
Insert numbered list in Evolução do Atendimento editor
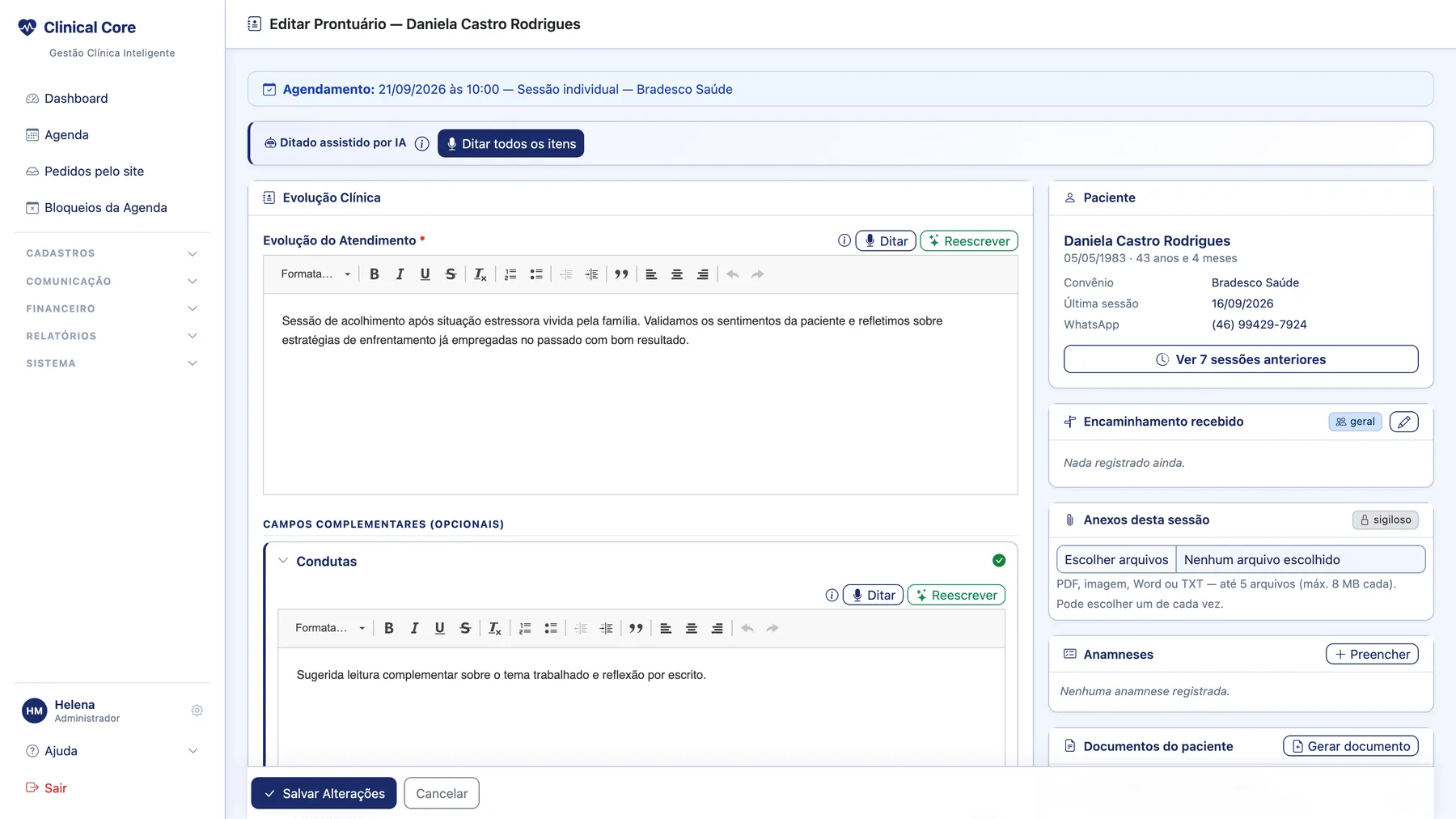510,274
